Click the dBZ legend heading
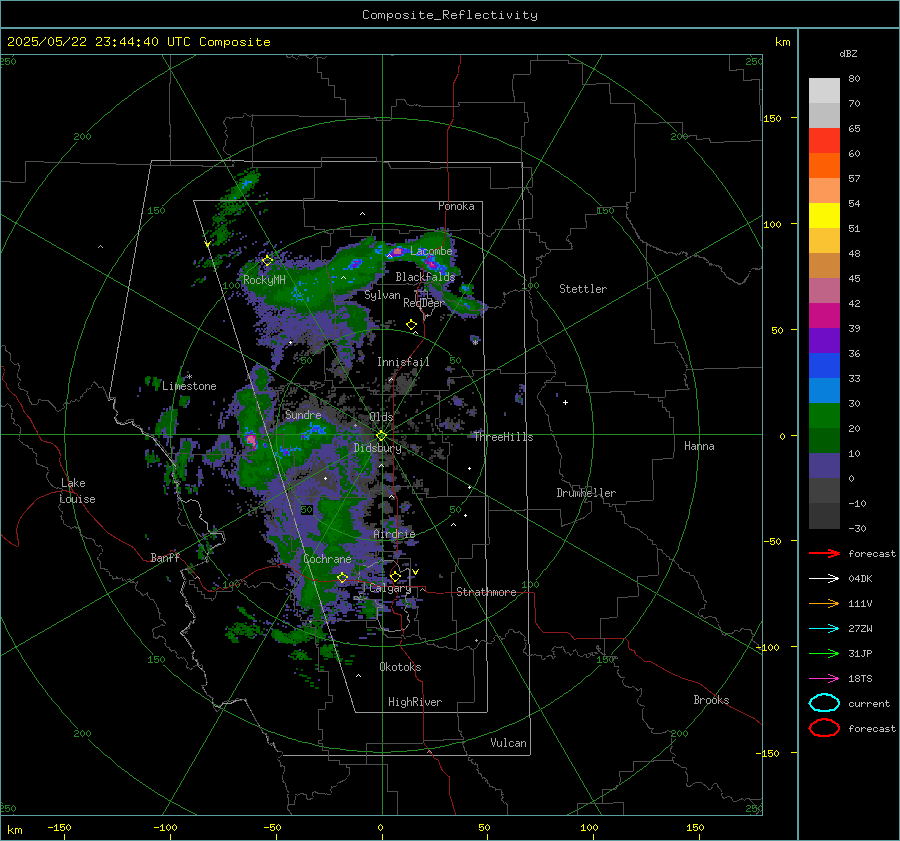900x841 pixels. 848,53
